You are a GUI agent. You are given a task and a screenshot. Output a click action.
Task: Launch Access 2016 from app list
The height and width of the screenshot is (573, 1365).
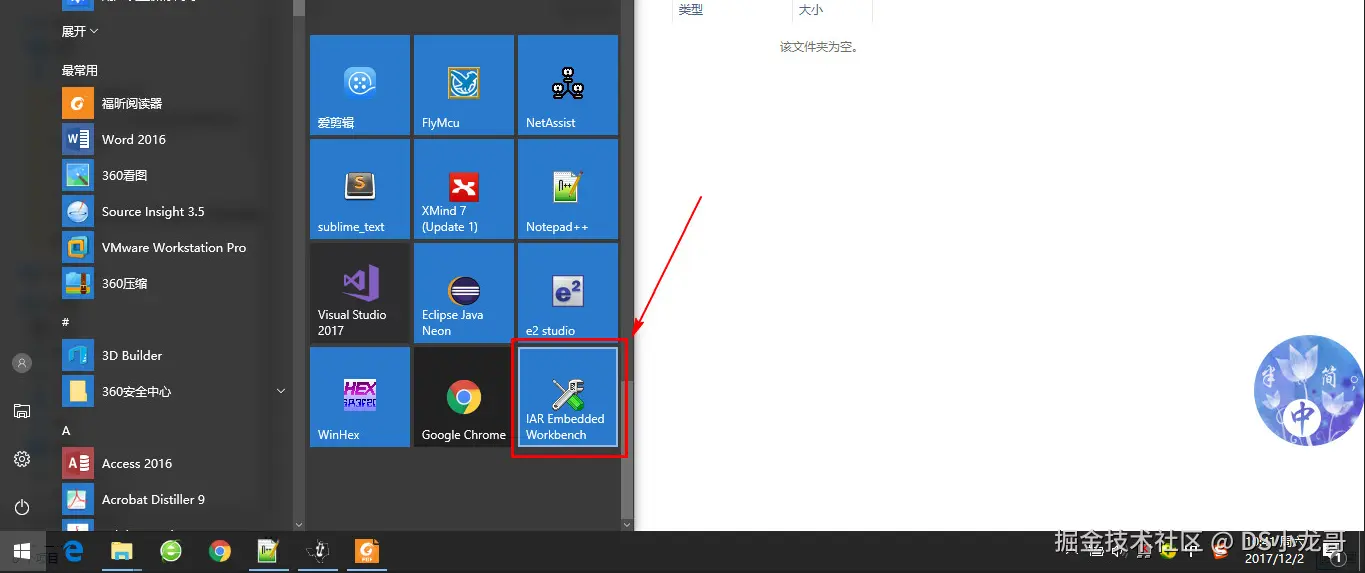coord(175,463)
